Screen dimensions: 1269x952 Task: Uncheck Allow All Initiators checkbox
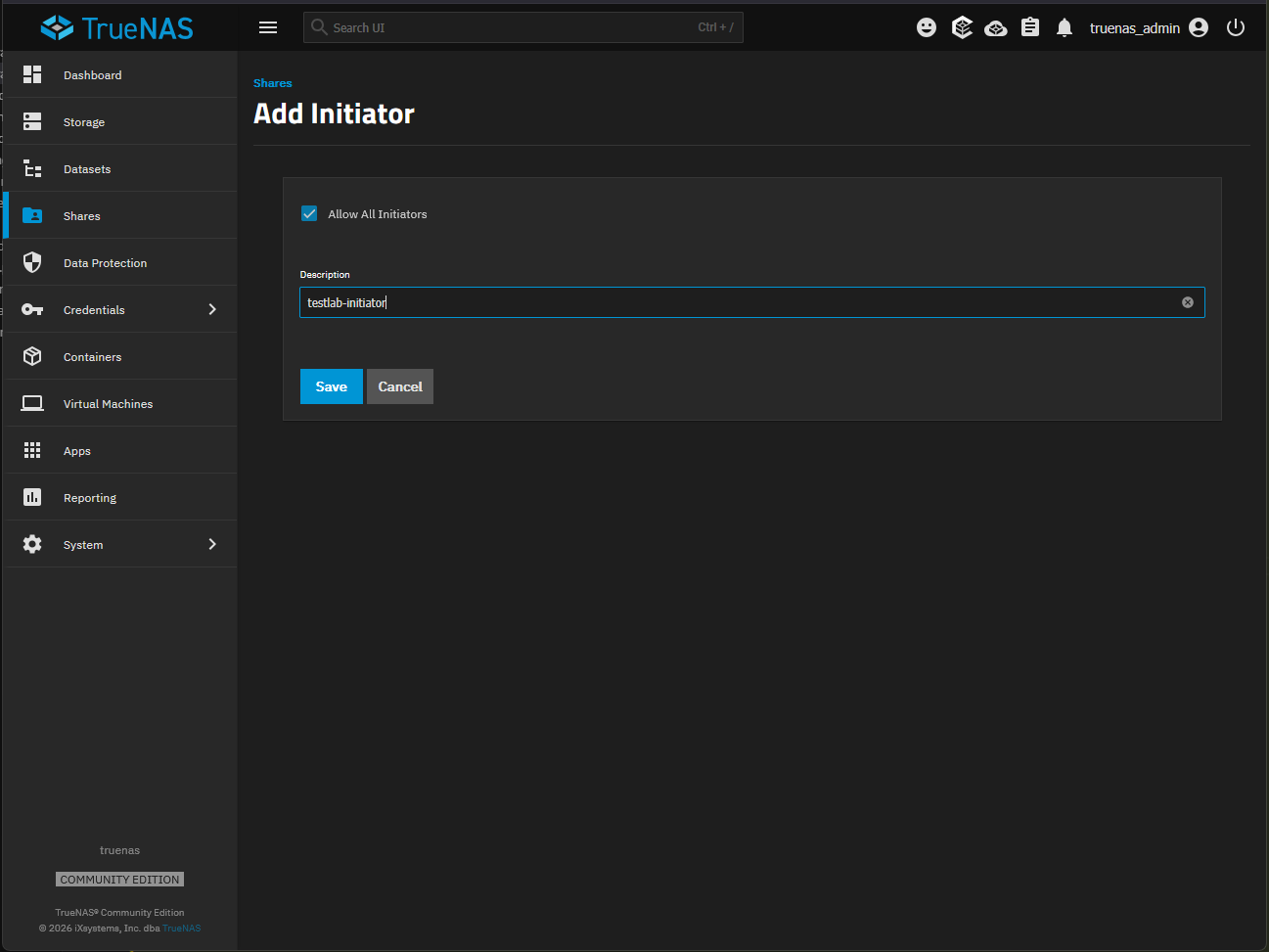point(309,213)
